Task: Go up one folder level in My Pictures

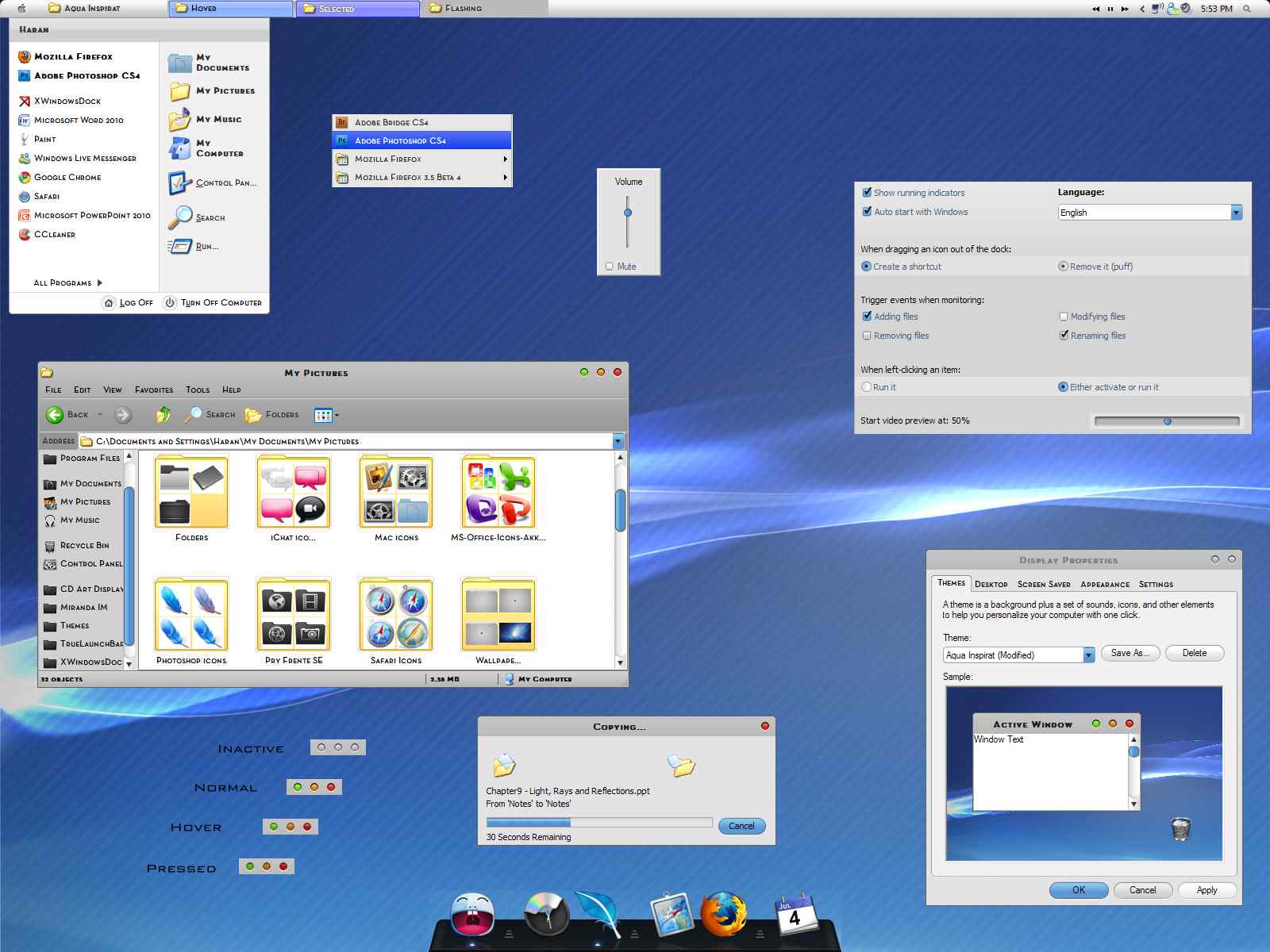Action: tap(164, 414)
